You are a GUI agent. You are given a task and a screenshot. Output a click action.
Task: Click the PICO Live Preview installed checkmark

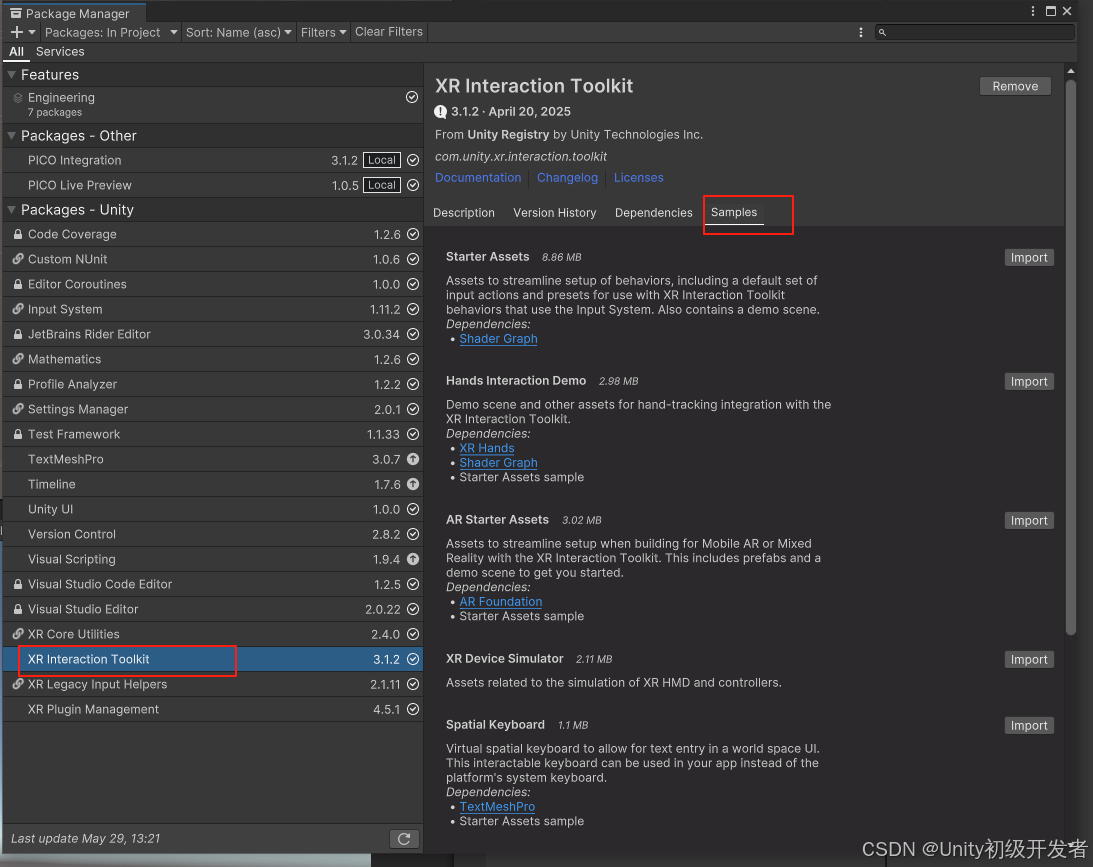tap(413, 185)
